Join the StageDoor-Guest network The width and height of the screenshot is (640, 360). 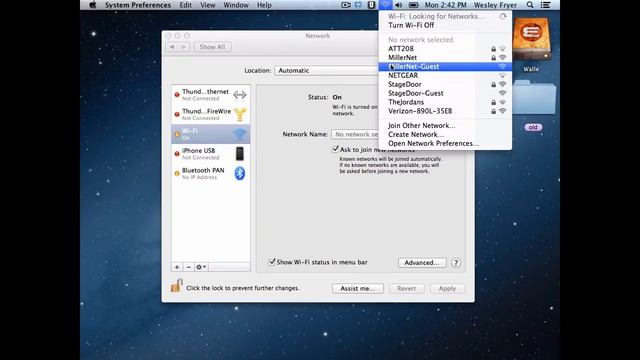click(445, 93)
